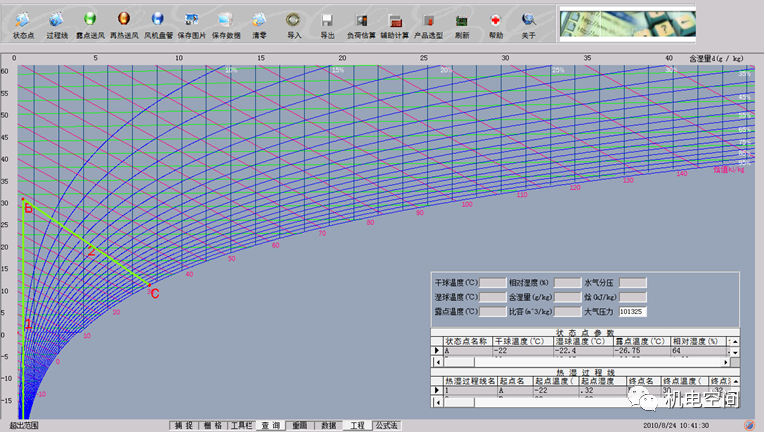This screenshot has width=765, height=433.
Task: Toggle the 工程 project button
Action: [x=357, y=426]
